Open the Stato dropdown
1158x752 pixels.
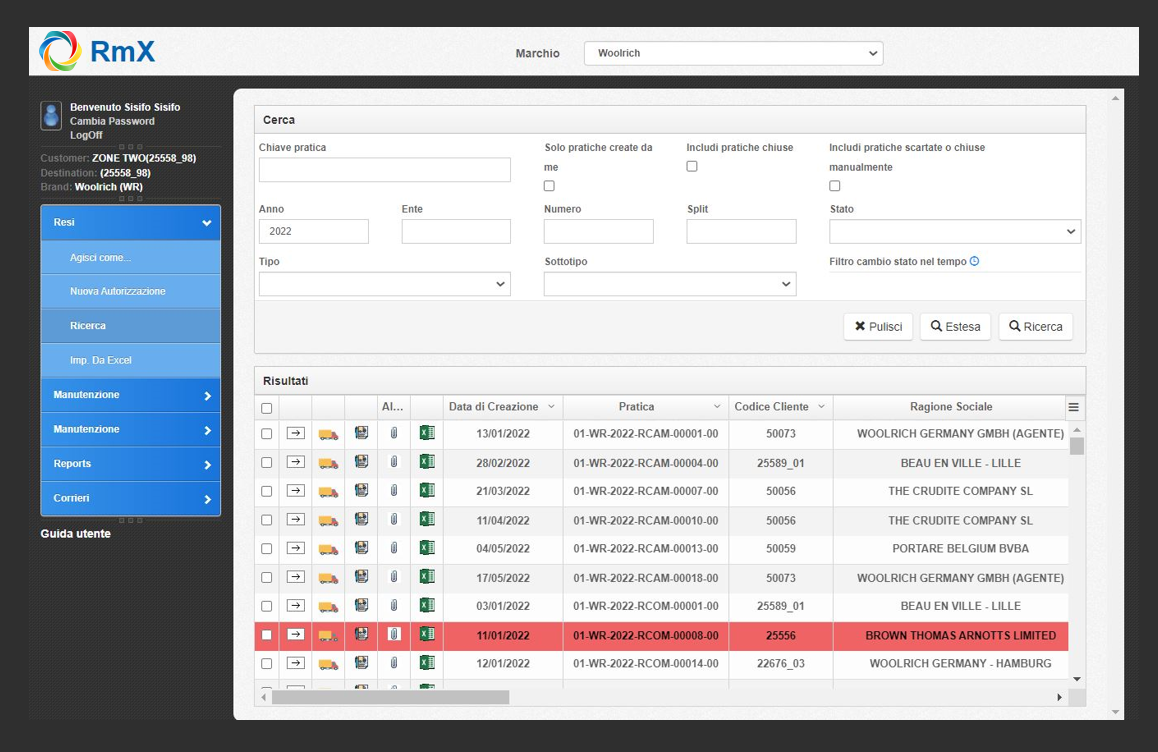coord(954,232)
